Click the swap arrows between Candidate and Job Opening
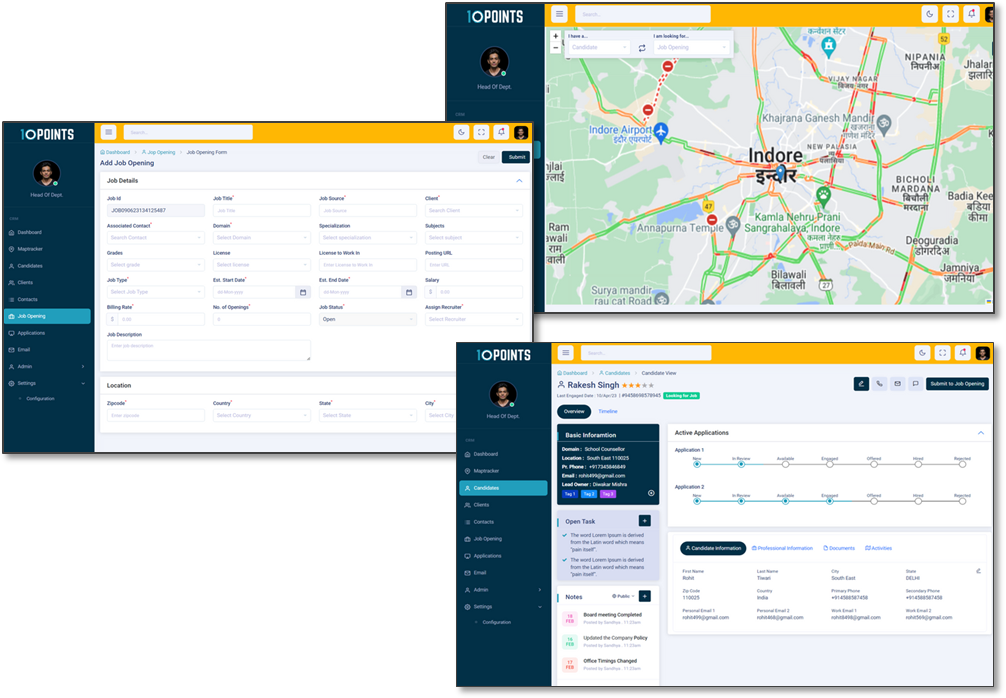Image resolution: width=1006 pixels, height=698 pixels. [x=641, y=46]
